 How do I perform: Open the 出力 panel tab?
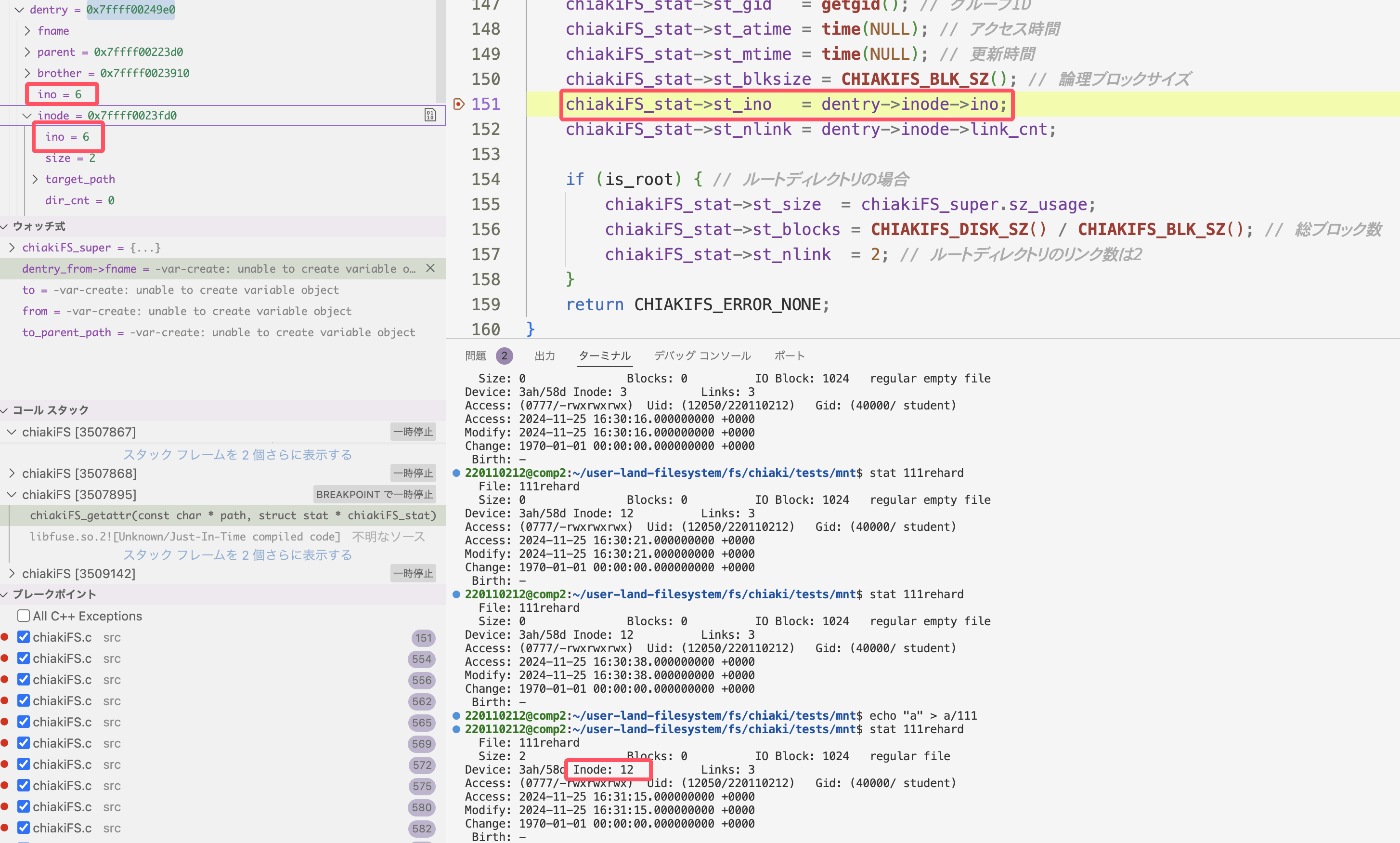click(x=544, y=356)
